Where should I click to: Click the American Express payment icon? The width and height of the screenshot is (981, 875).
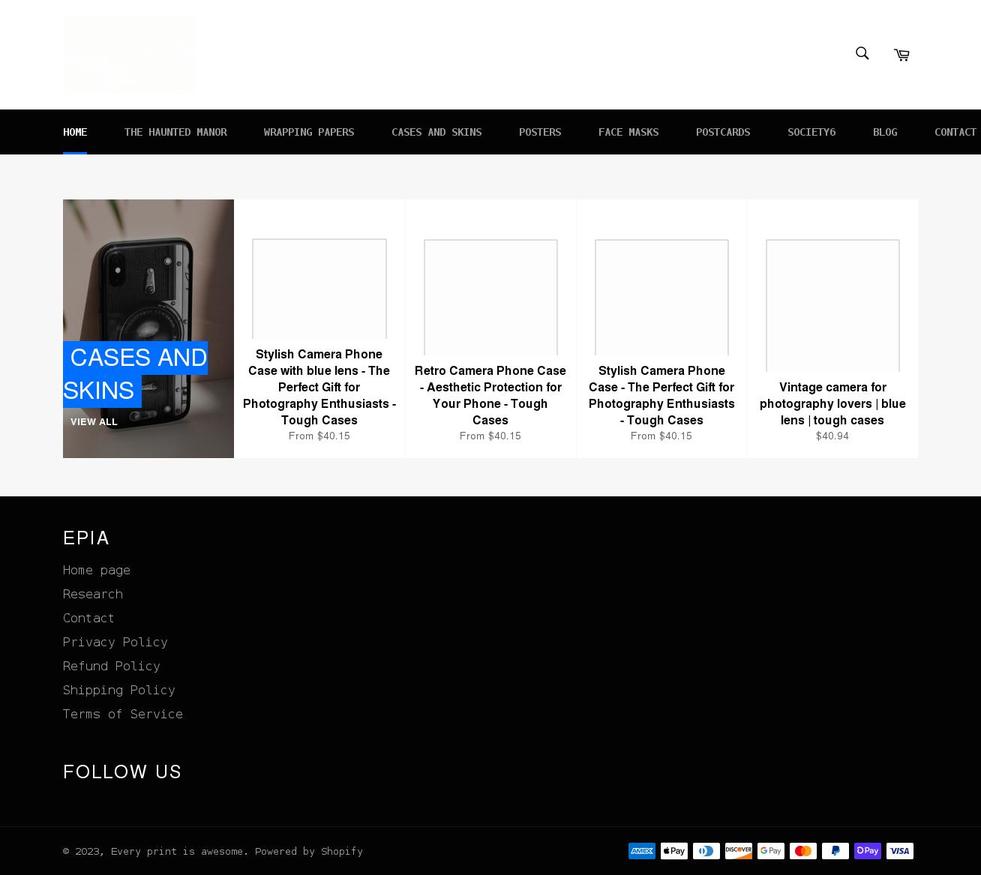[x=641, y=851]
